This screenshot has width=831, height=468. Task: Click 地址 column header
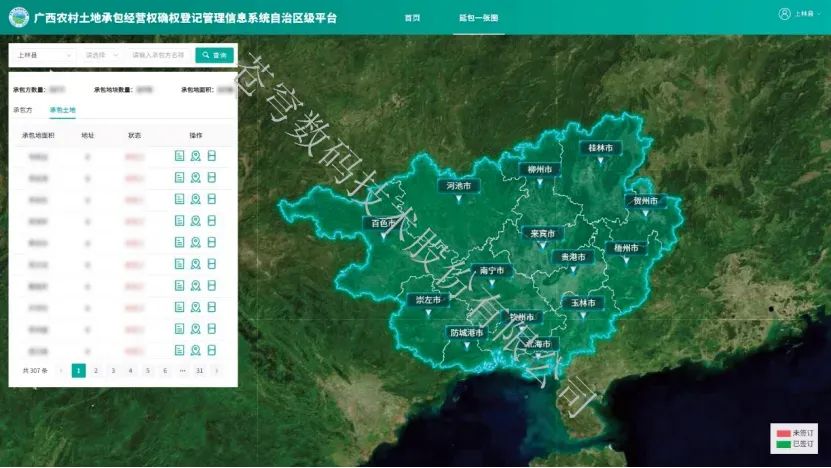87,136
